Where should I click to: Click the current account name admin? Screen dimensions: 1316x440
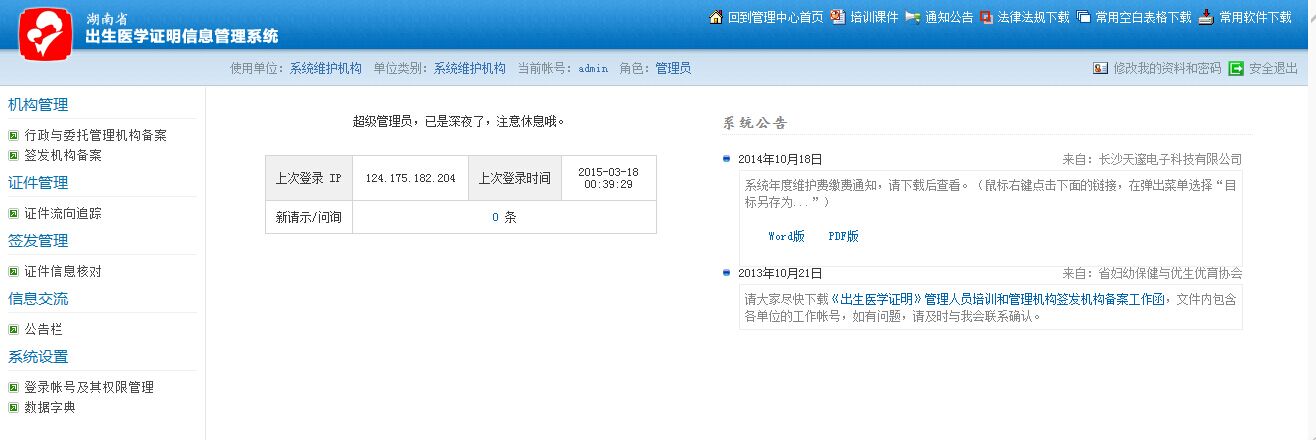click(x=593, y=69)
